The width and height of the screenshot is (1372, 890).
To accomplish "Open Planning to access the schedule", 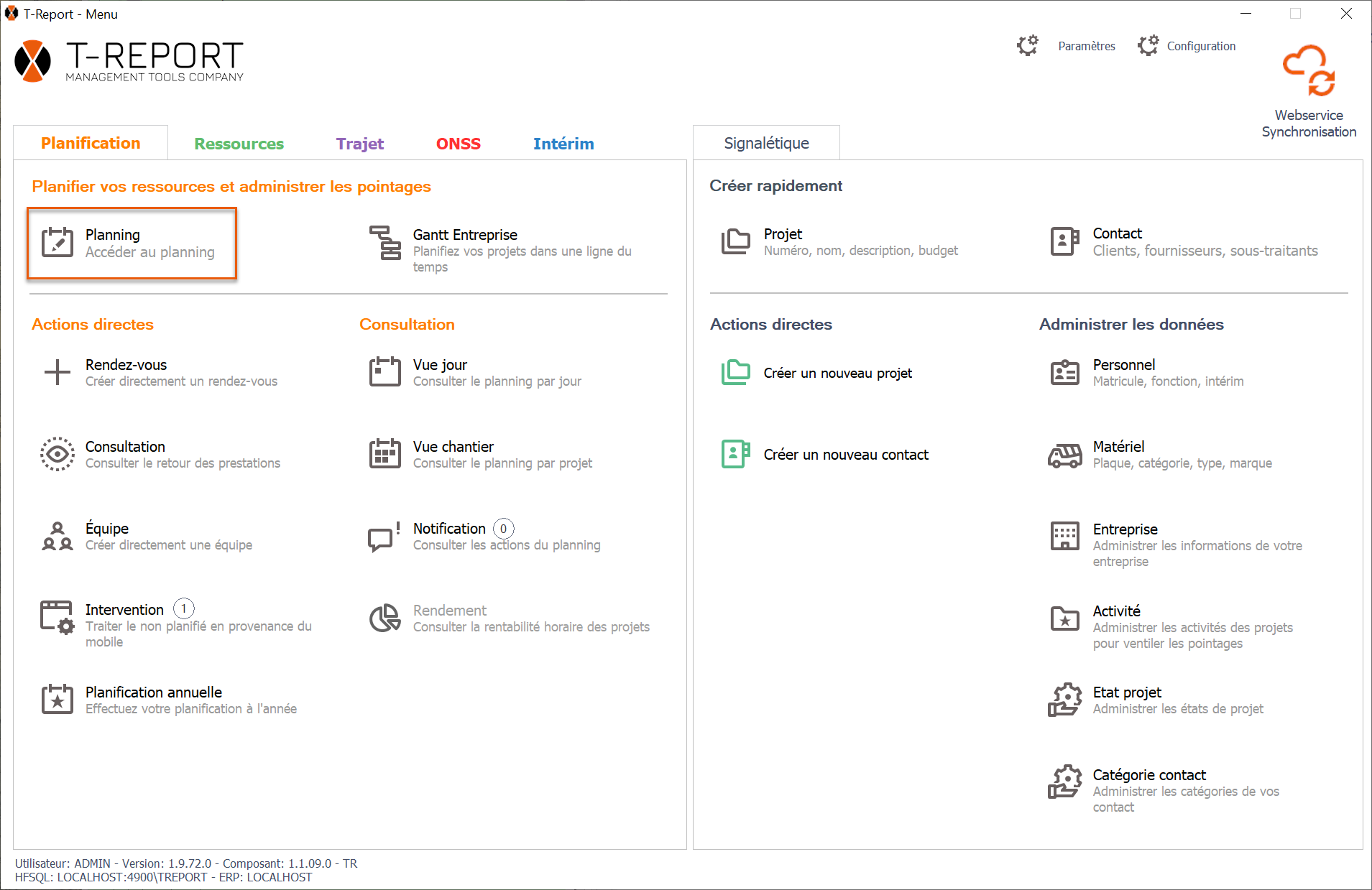I will [132, 243].
